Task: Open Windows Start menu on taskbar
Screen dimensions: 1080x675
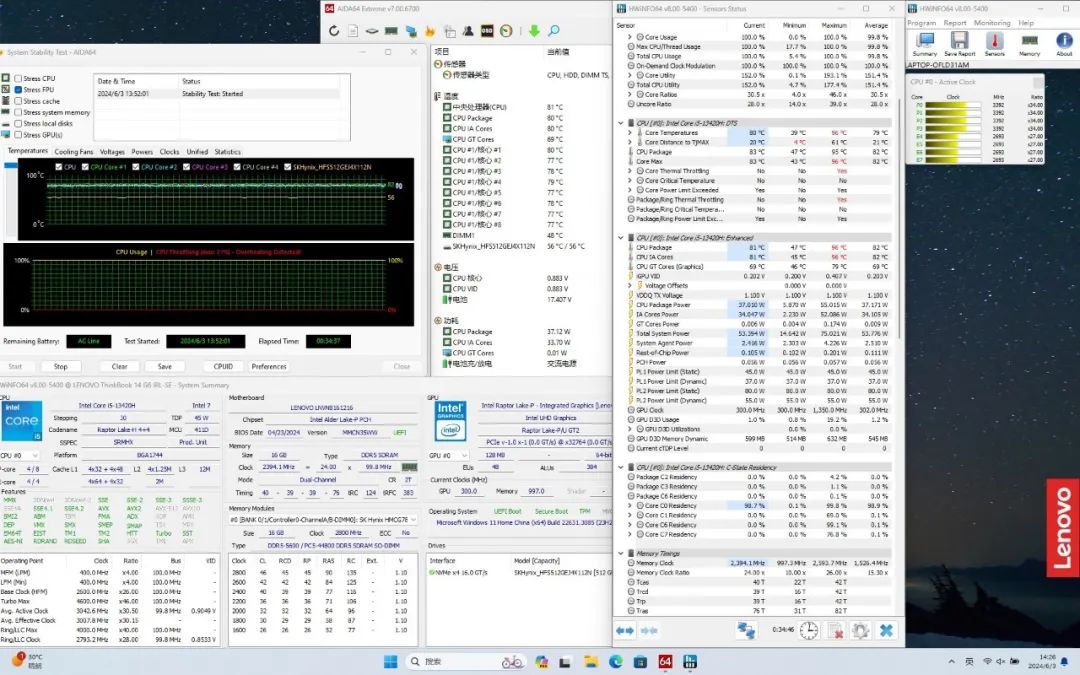Action: 390,662
